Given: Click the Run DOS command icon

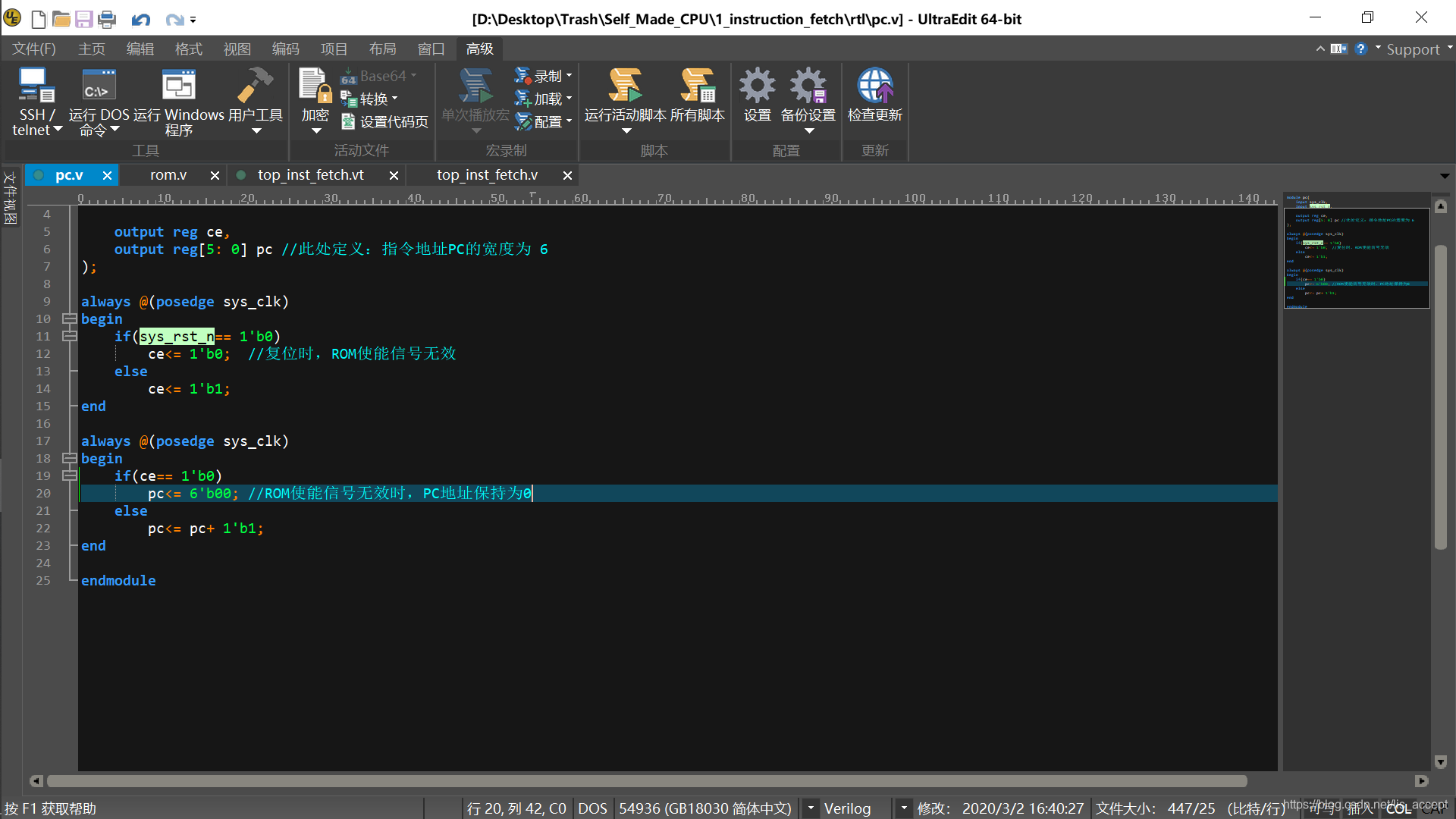Looking at the screenshot, I should click(x=99, y=86).
